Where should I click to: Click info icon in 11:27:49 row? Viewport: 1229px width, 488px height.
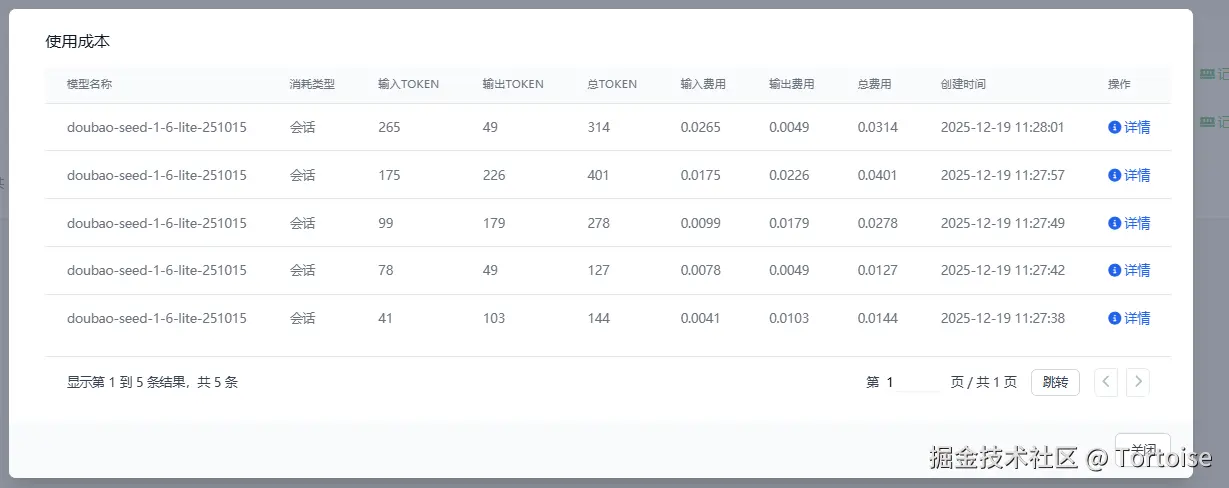coord(1114,223)
